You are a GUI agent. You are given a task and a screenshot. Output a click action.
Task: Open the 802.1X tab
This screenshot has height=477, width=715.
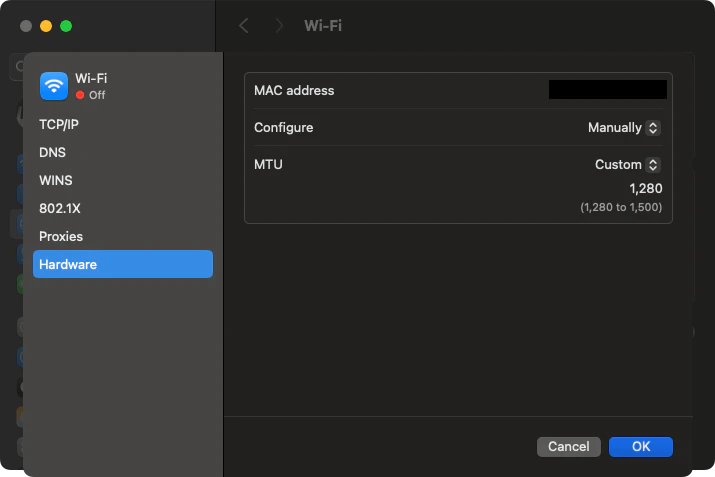60,208
